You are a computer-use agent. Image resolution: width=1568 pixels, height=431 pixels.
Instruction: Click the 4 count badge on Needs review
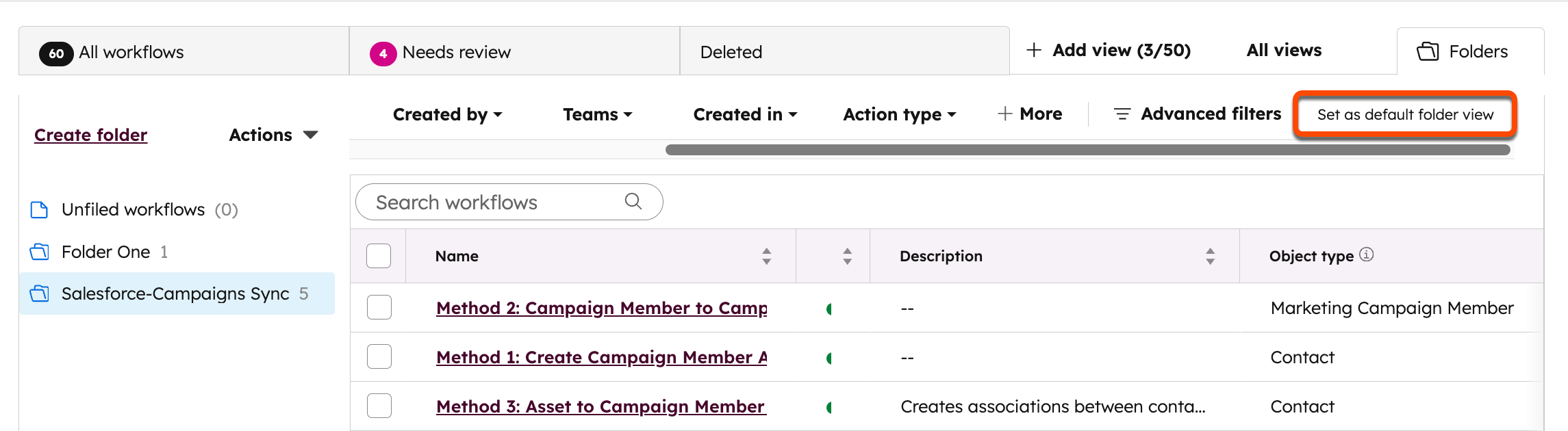click(383, 53)
